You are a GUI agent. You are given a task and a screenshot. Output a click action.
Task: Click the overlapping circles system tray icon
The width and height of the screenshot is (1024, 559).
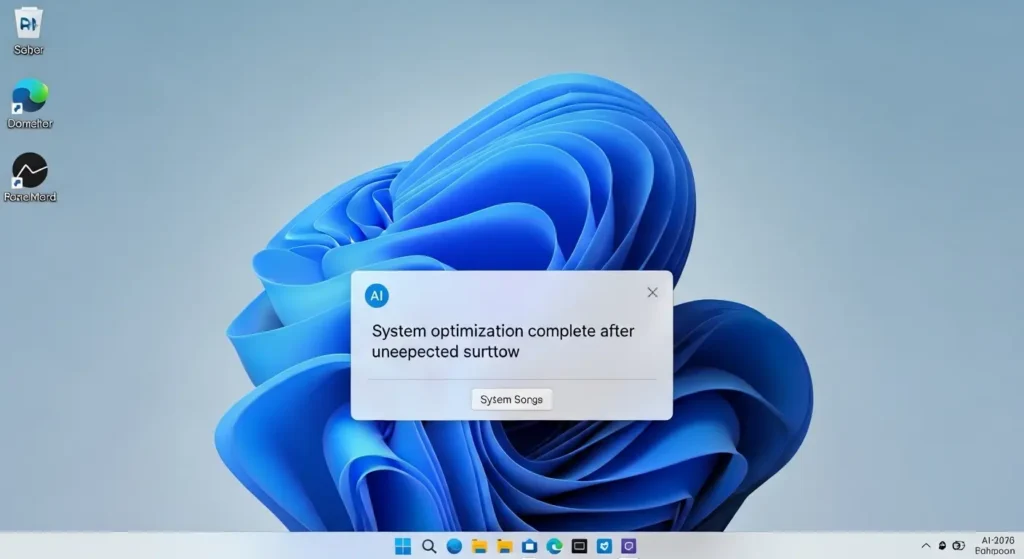pos(959,546)
